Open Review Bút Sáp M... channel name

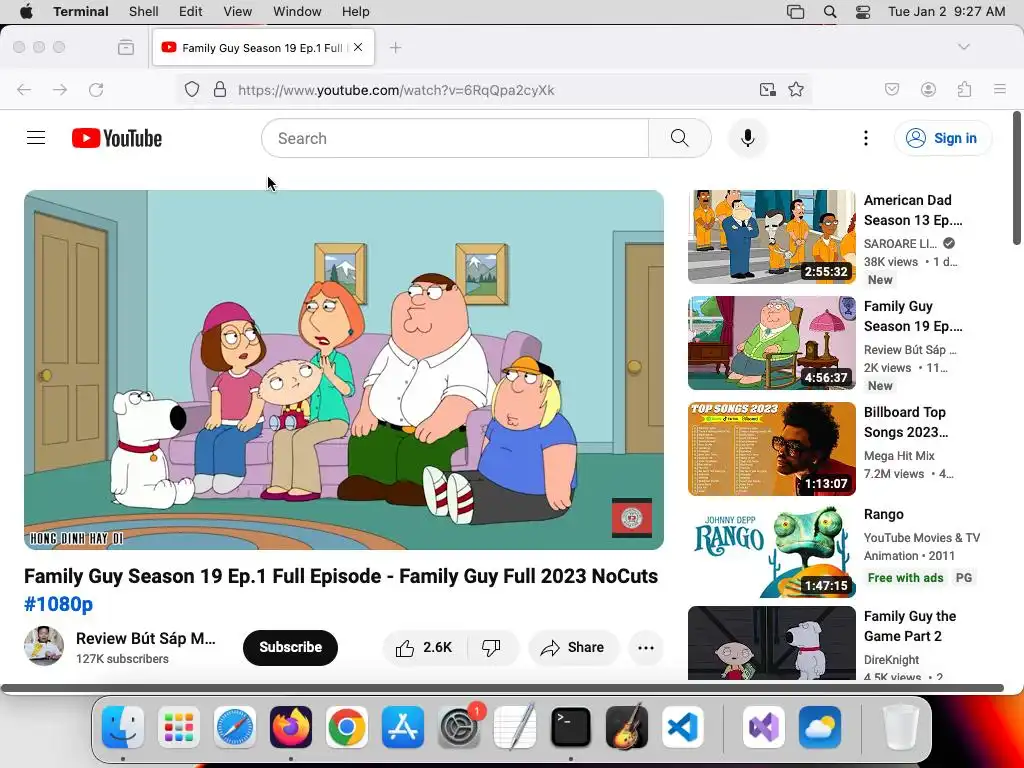[146, 638]
